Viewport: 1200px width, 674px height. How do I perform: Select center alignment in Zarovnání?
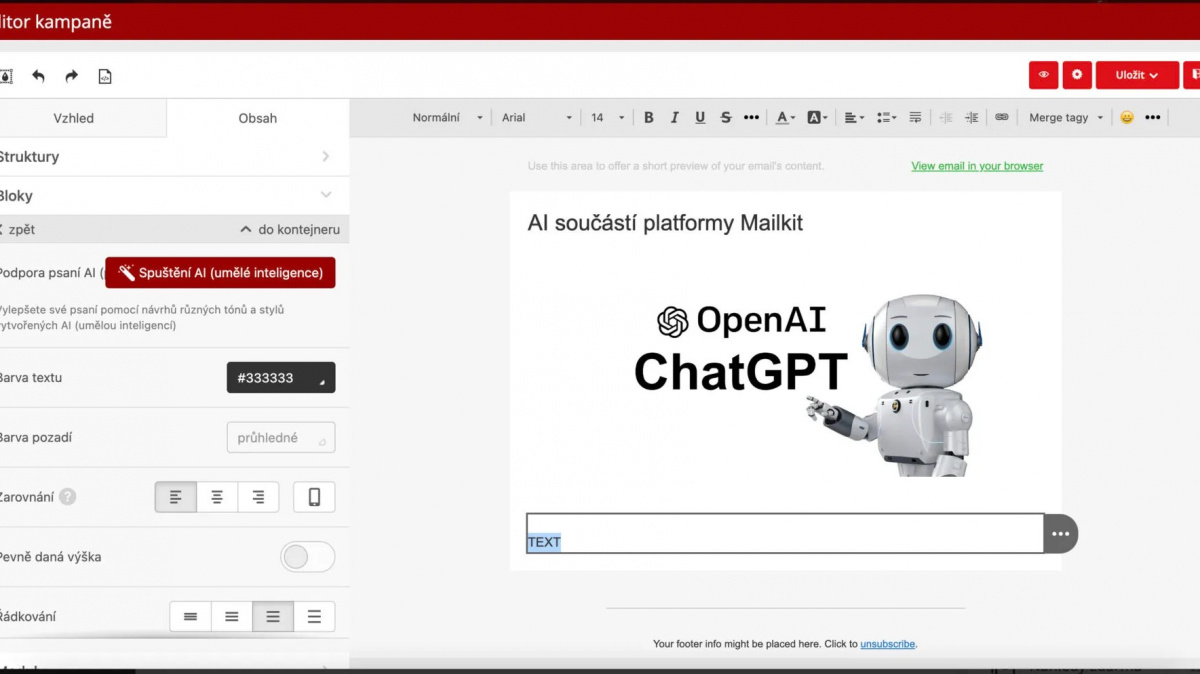(217, 497)
